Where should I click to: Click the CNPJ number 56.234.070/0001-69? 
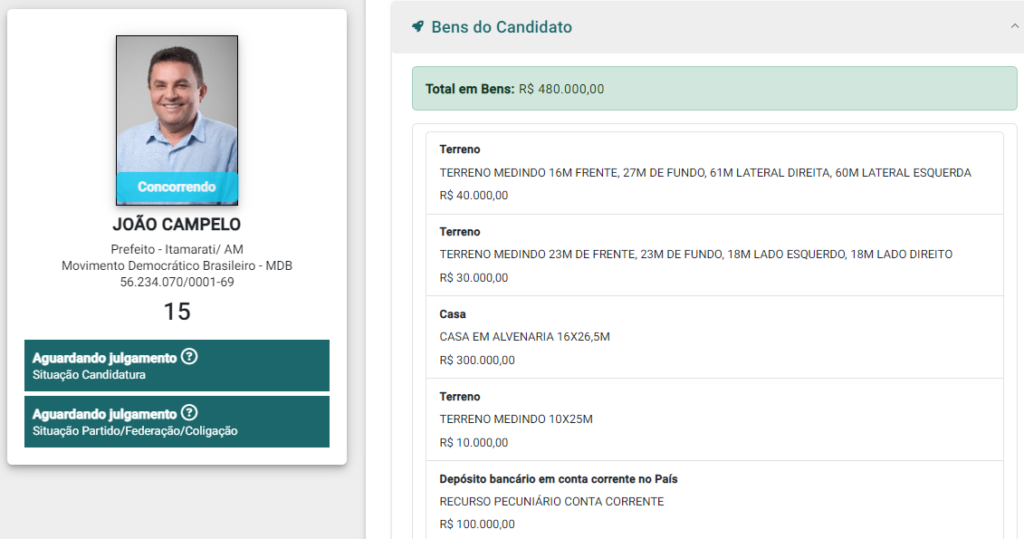(x=177, y=282)
